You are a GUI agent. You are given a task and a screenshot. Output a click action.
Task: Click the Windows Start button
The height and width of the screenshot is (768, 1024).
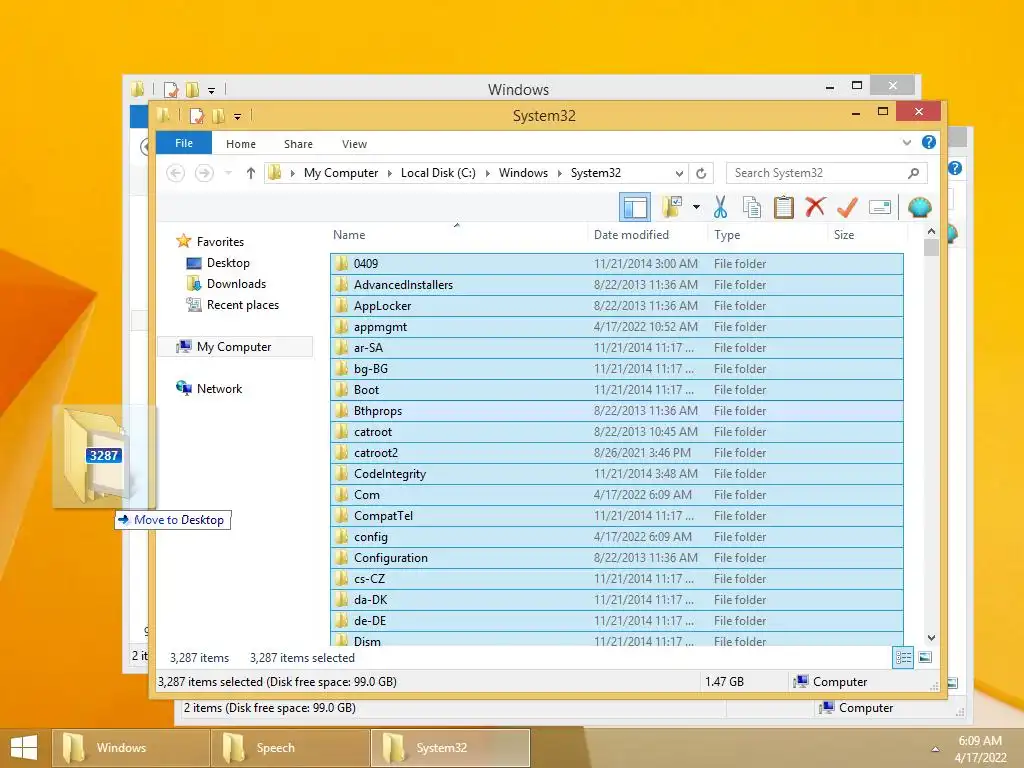point(24,748)
